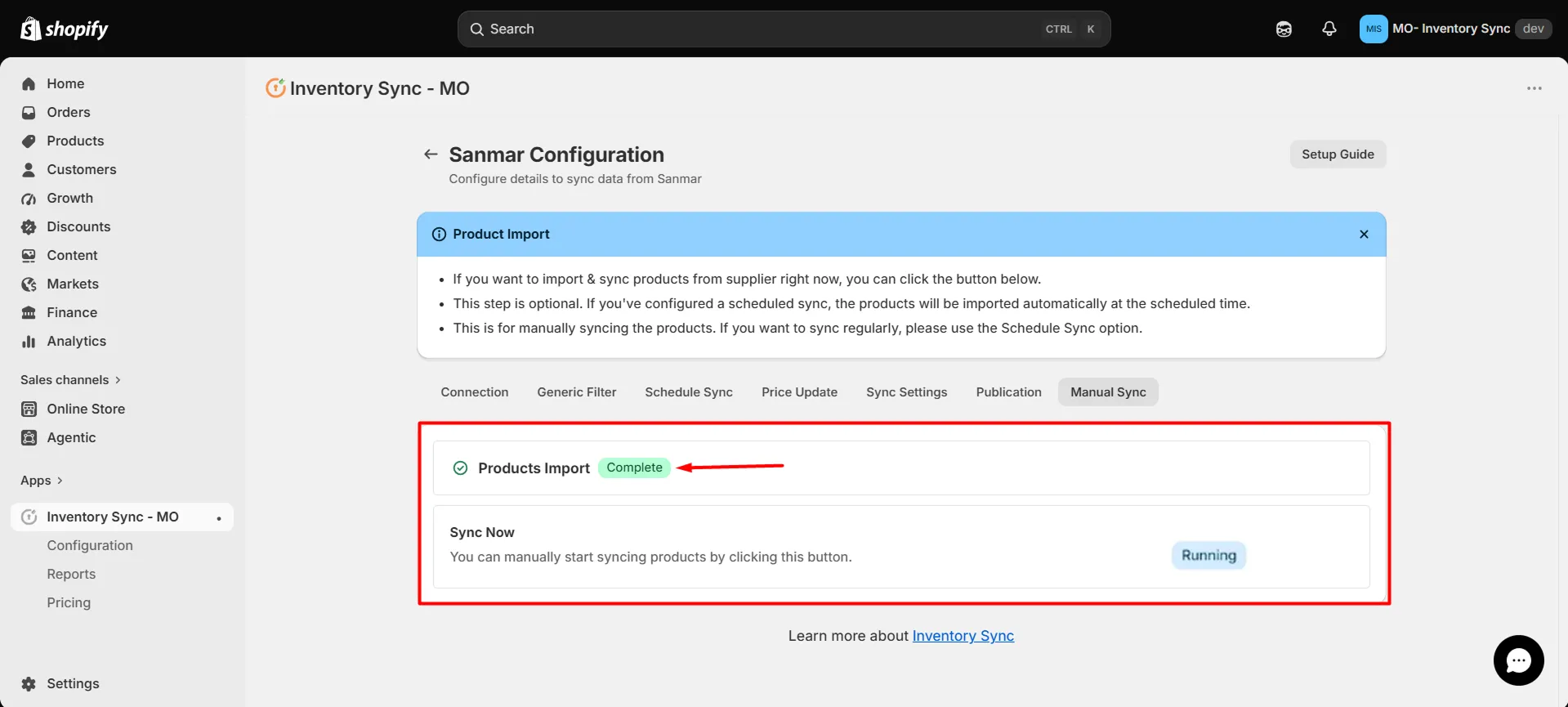This screenshot has height=707, width=1568.
Task: Click the Markets globe icon
Action: pyautogui.click(x=29, y=284)
